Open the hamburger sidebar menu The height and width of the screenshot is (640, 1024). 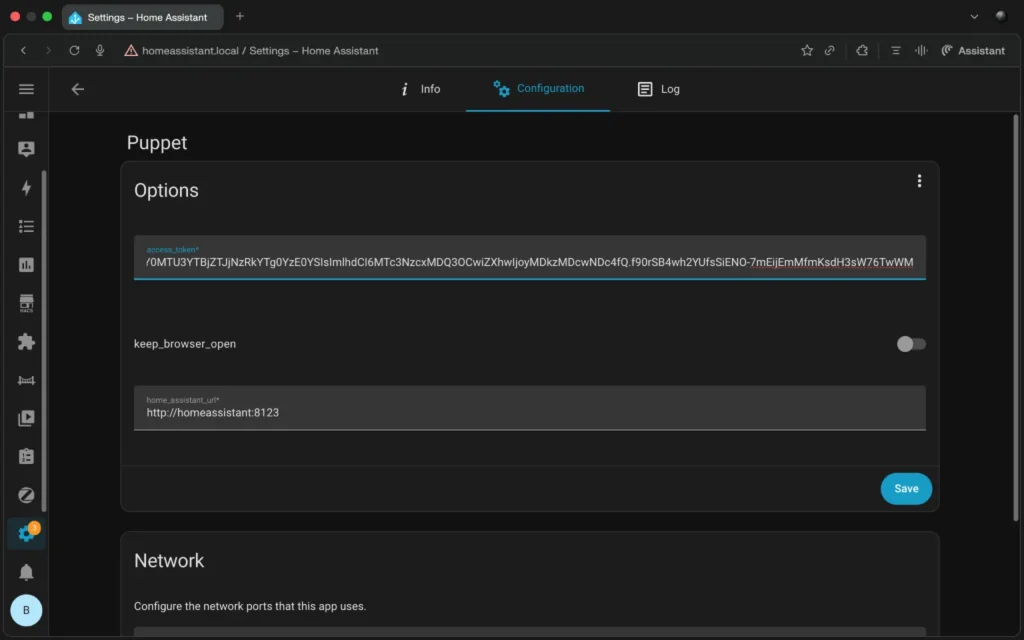tap(26, 89)
